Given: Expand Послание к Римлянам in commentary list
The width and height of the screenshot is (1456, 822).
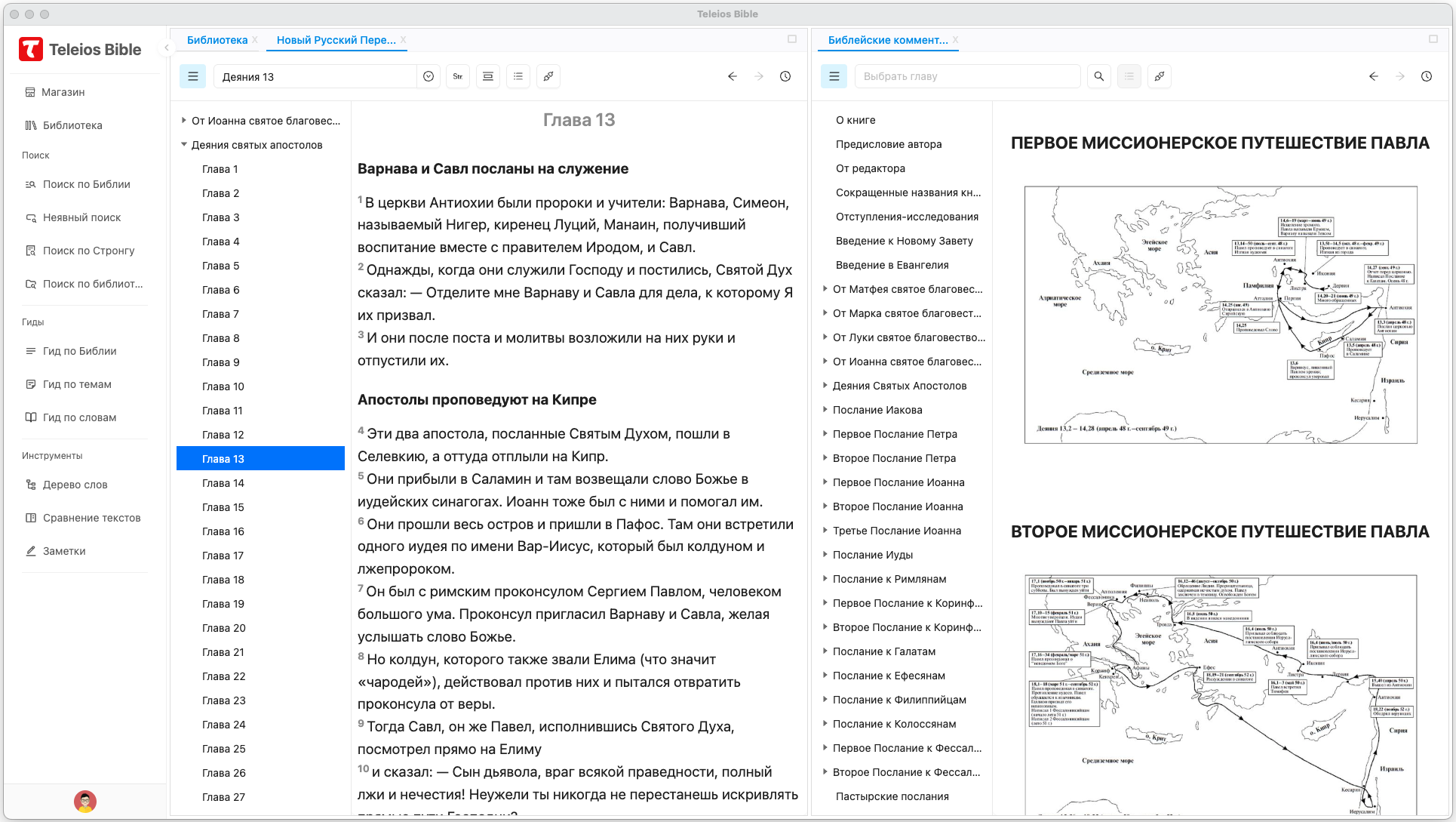Looking at the screenshot, I should point(825,579).
